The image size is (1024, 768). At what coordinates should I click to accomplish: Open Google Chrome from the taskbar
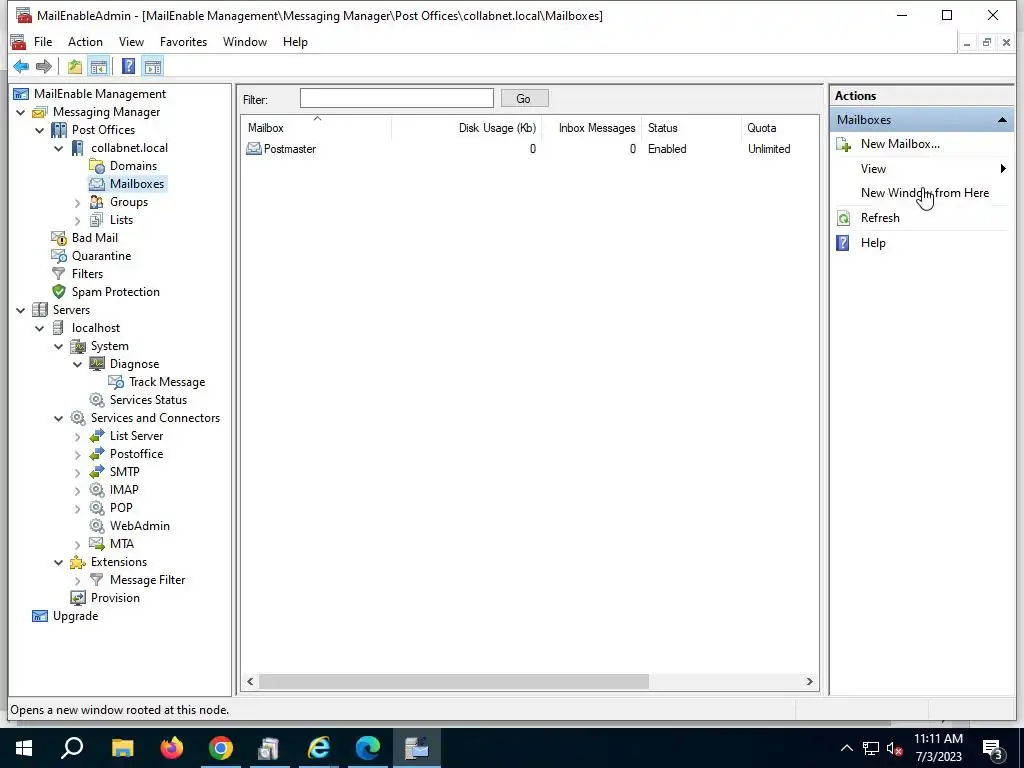point(221,748)
